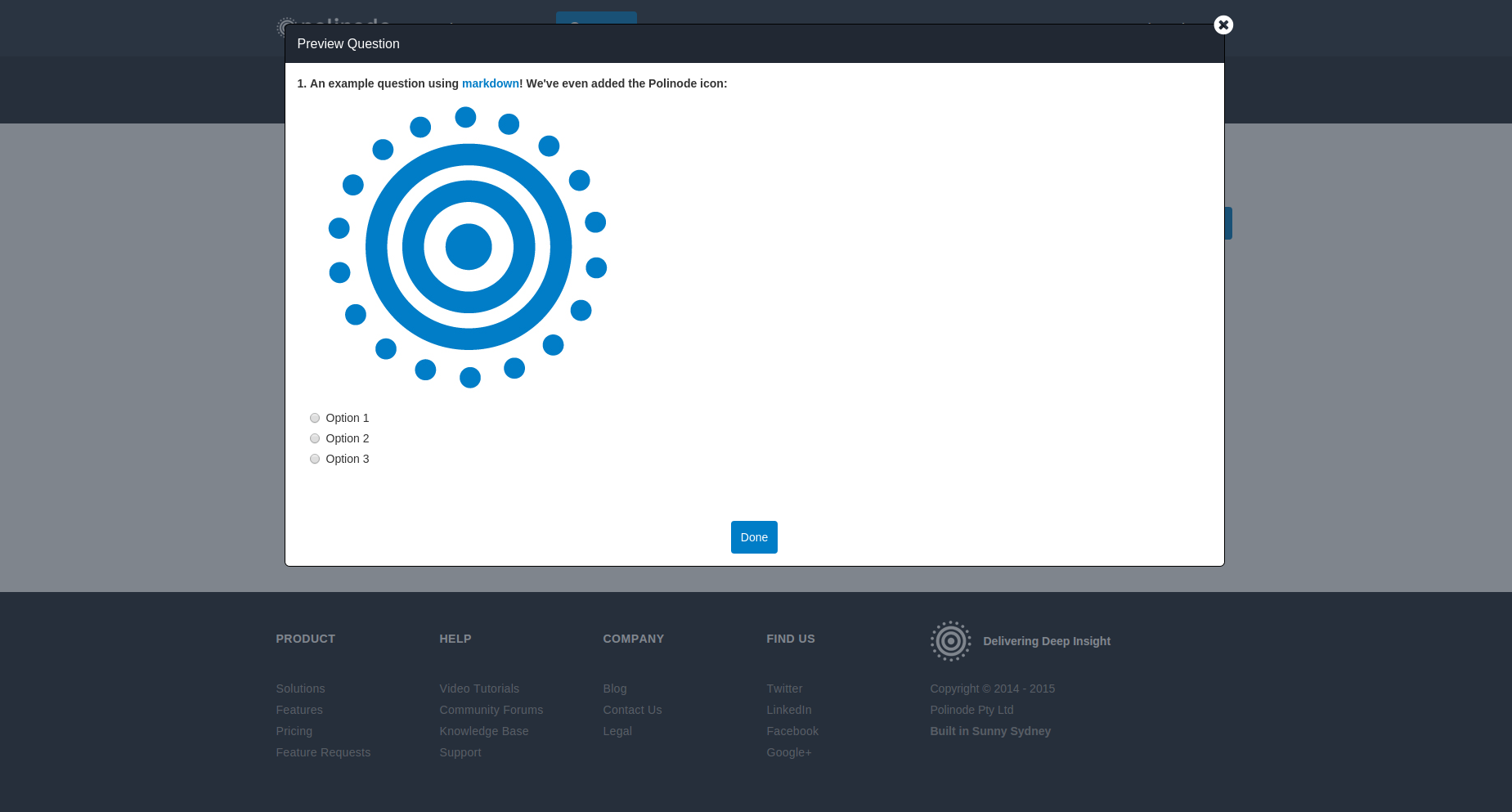The height and width of the screenshot is (812, 1512).
Task: Open the Support link
Action: tap(460, 752)
